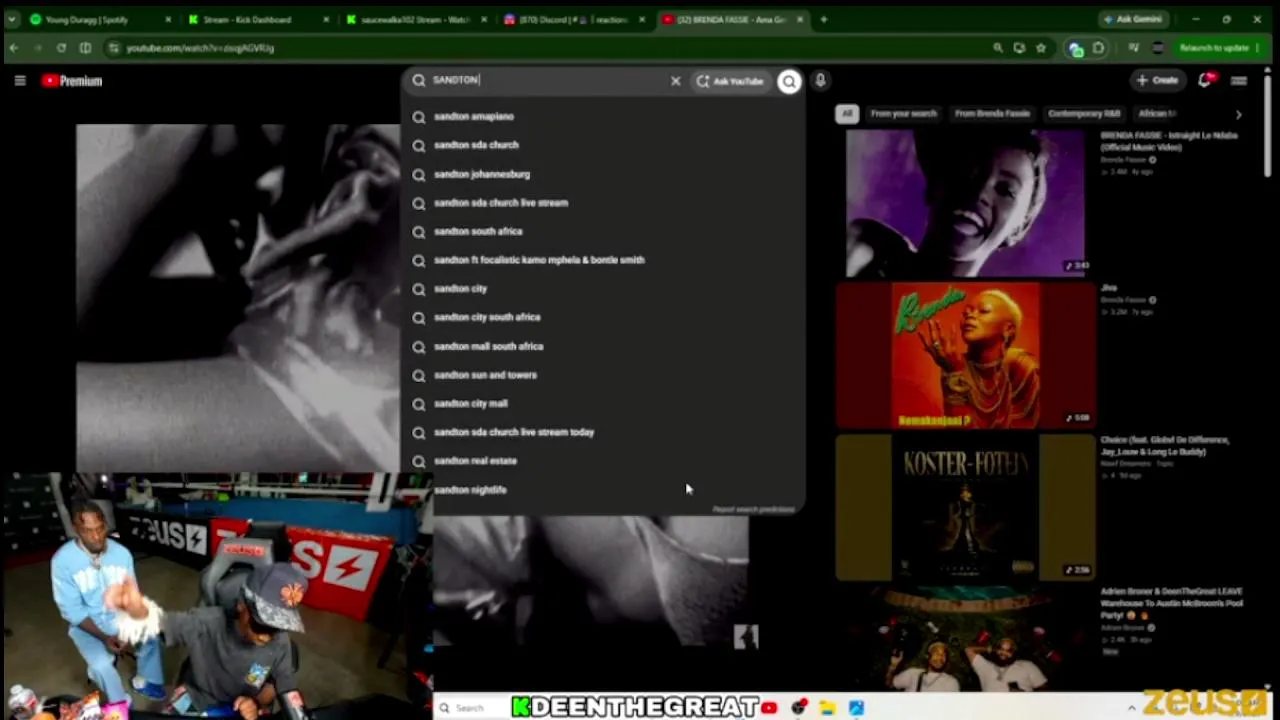The image size is (1280, 720).
Task: Choose suggestion 'sandton johannesburg'
Action: 604,174
